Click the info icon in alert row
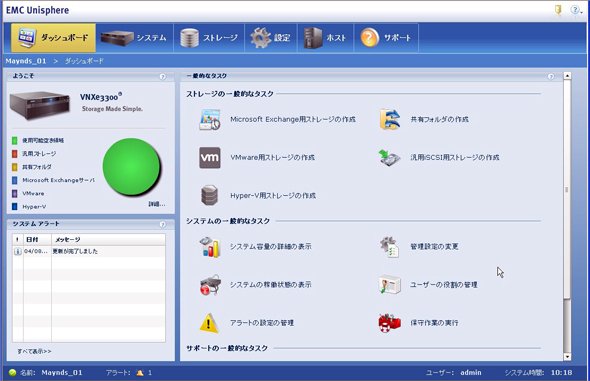590x381 pixels. (17, 251)
